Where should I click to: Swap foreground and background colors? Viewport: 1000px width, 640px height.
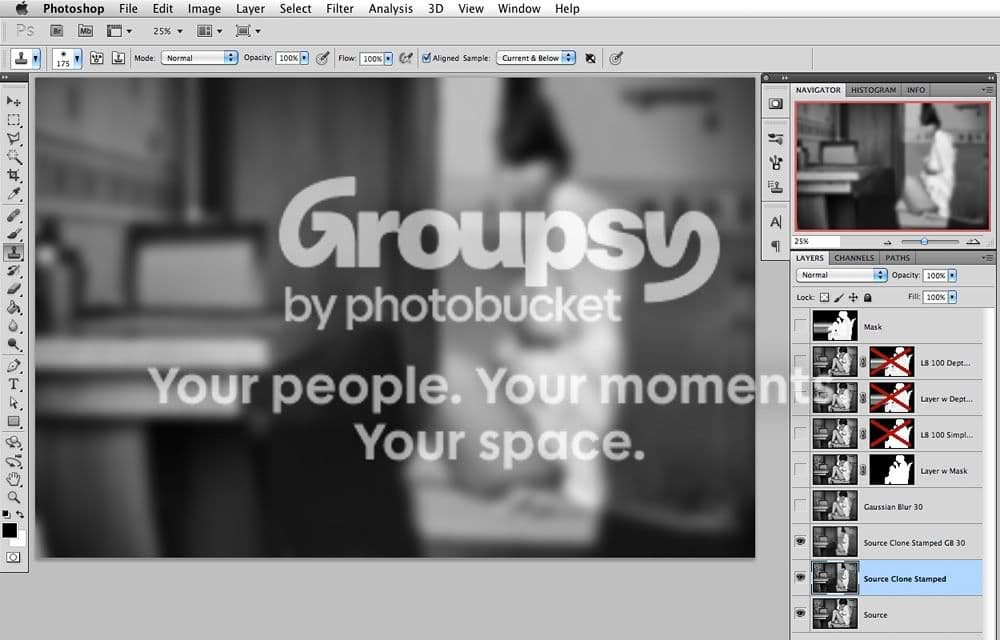tap(20, 514)
